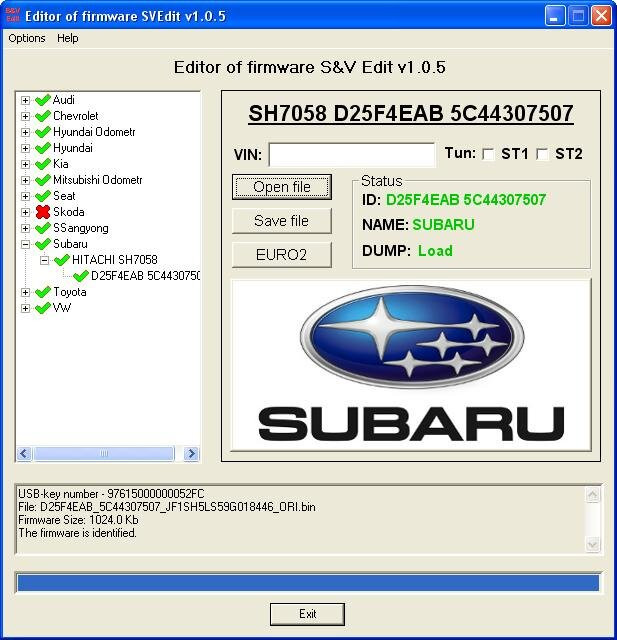
Task: Expand the Audi tree node
Action: pyautogui.click(x=25, y=100)
